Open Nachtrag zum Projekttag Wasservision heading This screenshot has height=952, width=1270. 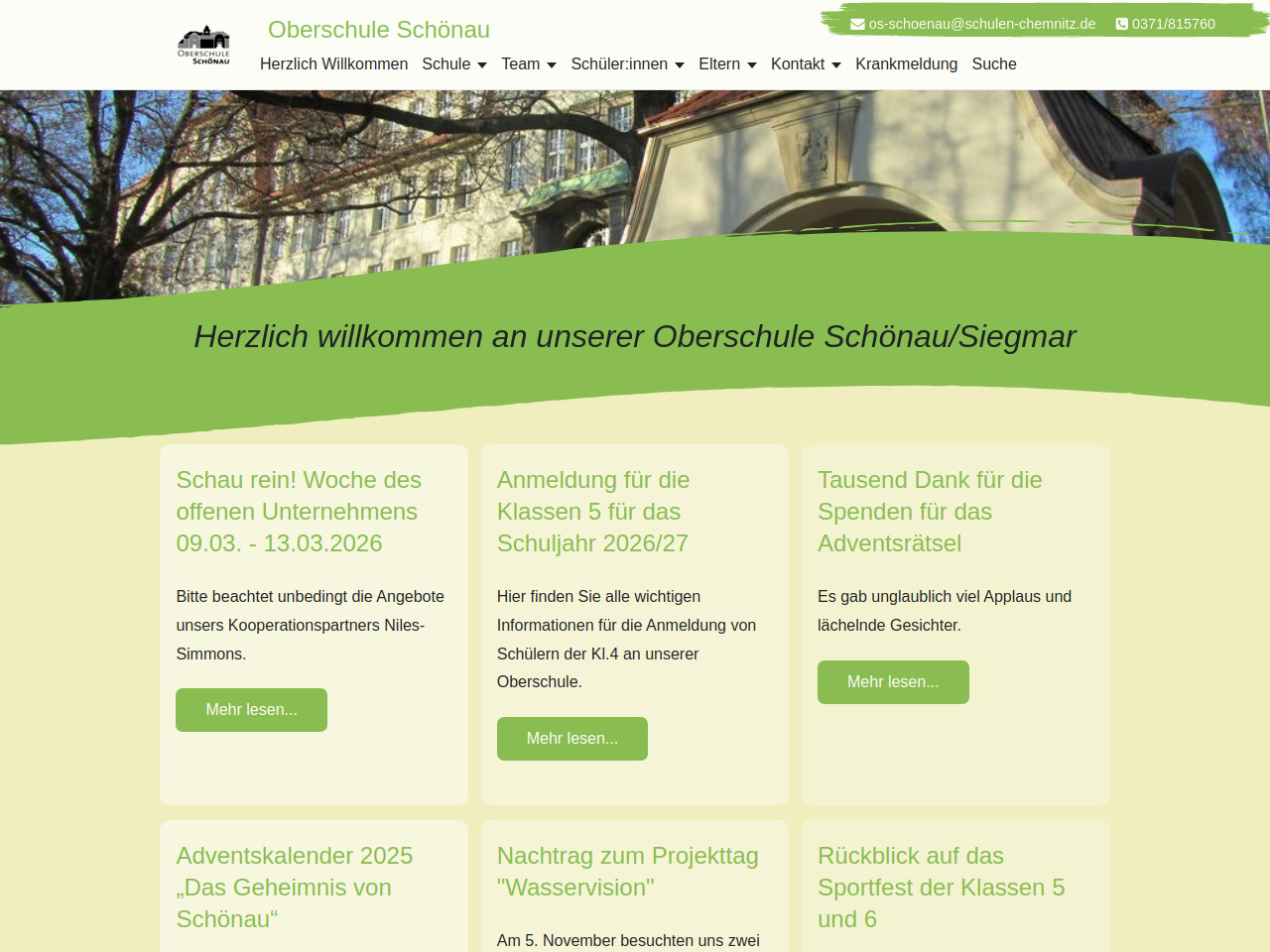[627, 871]
